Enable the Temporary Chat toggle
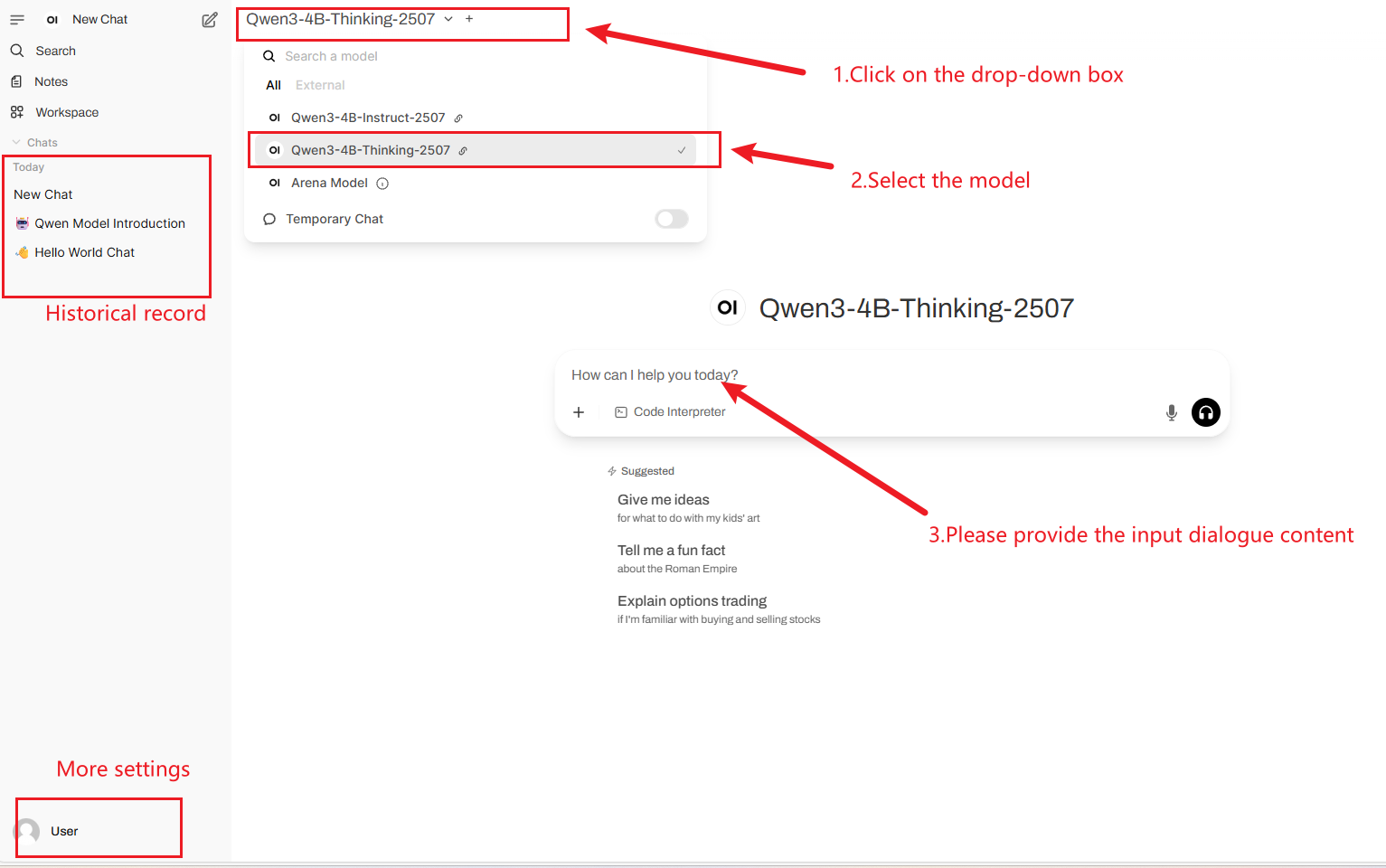 (x=671, y=219)
